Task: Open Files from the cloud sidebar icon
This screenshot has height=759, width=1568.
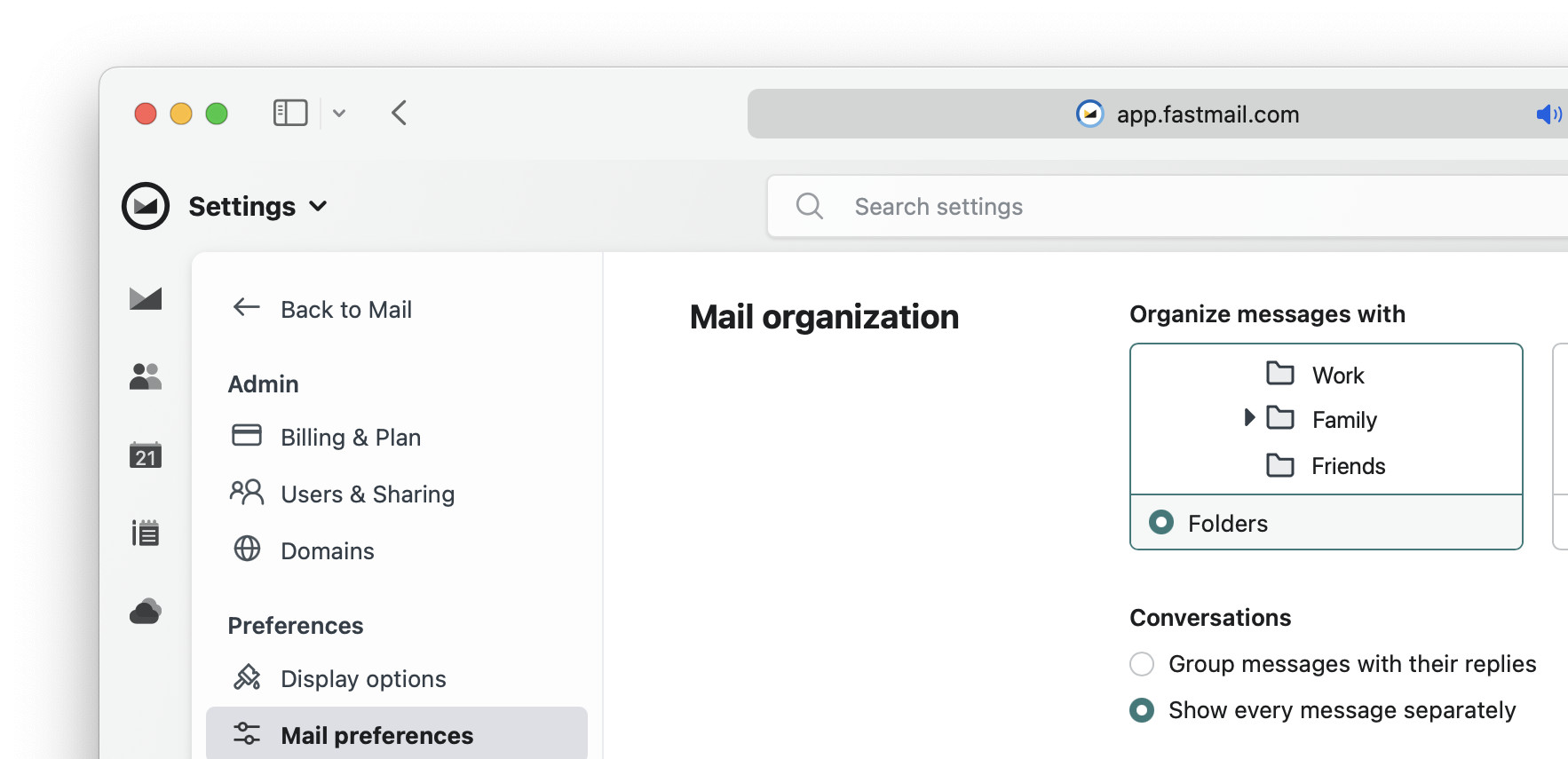Action: click(146, 611)
